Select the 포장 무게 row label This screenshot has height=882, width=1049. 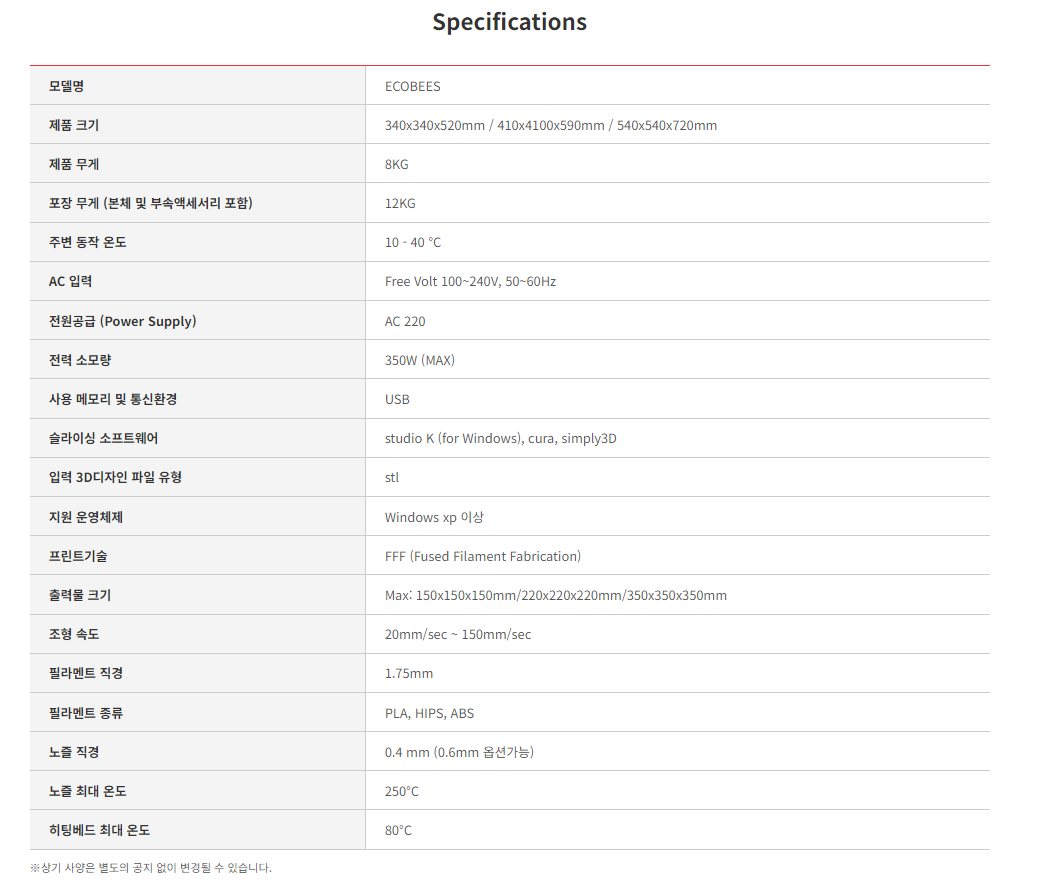tap(150, 203)
